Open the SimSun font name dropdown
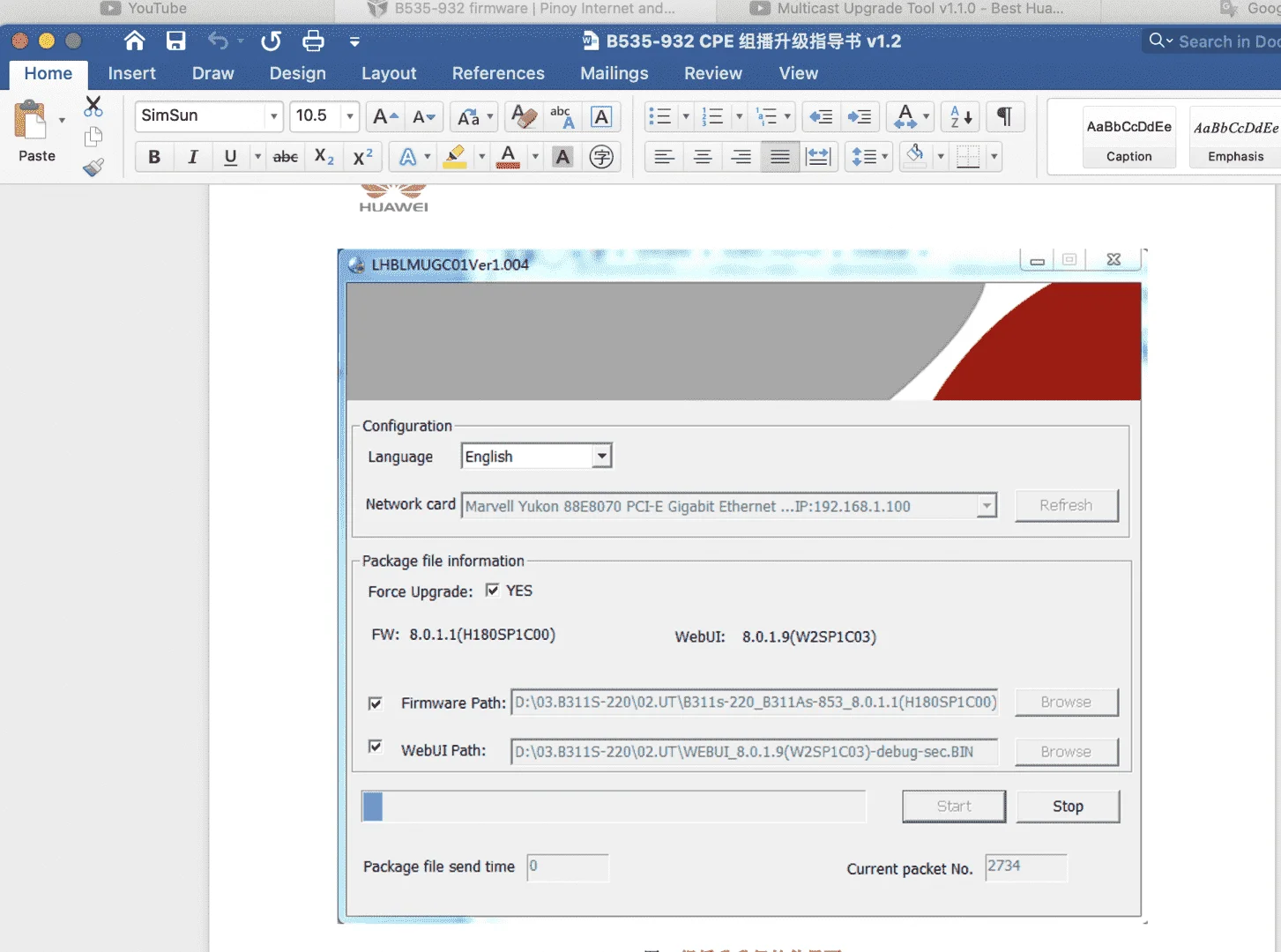 pos(273,116)
